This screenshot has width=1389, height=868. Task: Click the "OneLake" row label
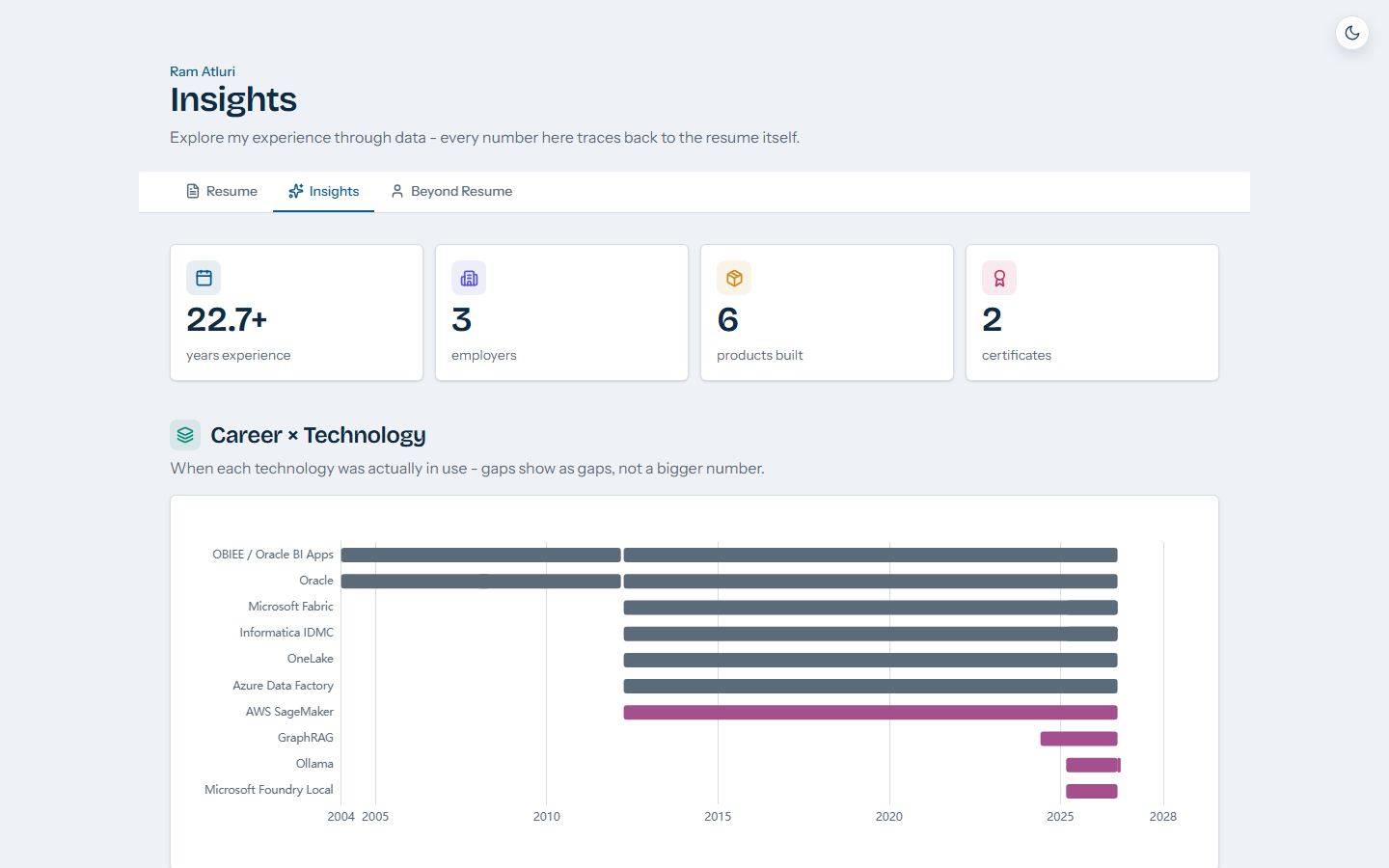pos(310,659)
